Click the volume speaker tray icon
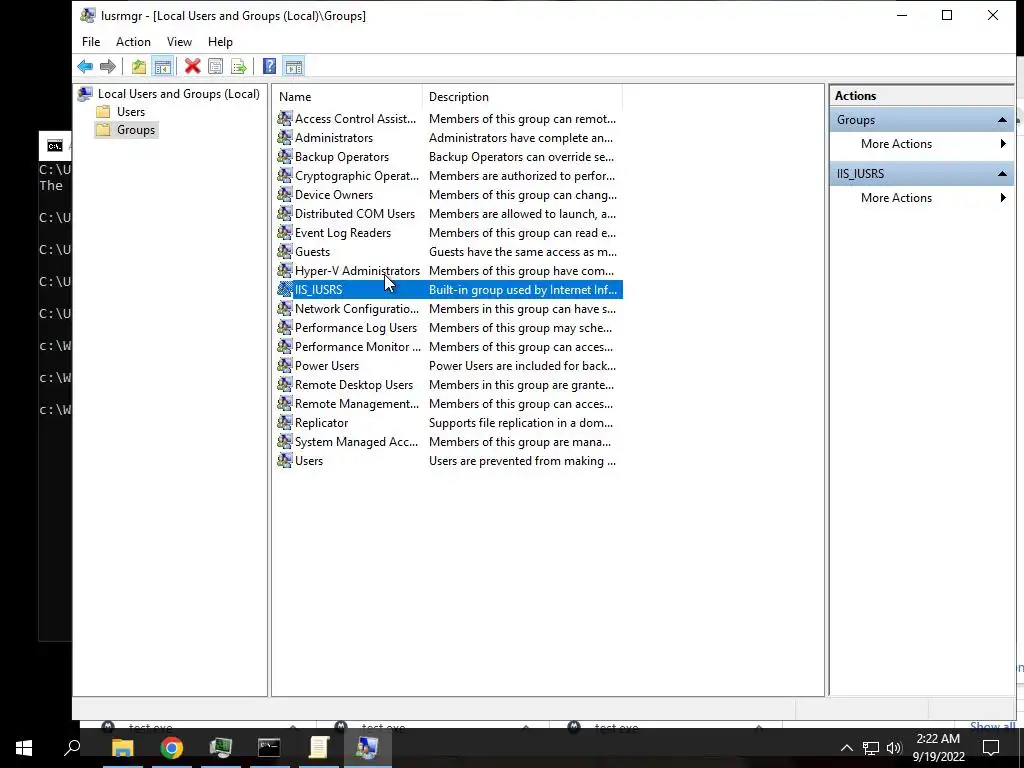The height and width of the screenshot is (768, 1024). (x=894, y=748)
